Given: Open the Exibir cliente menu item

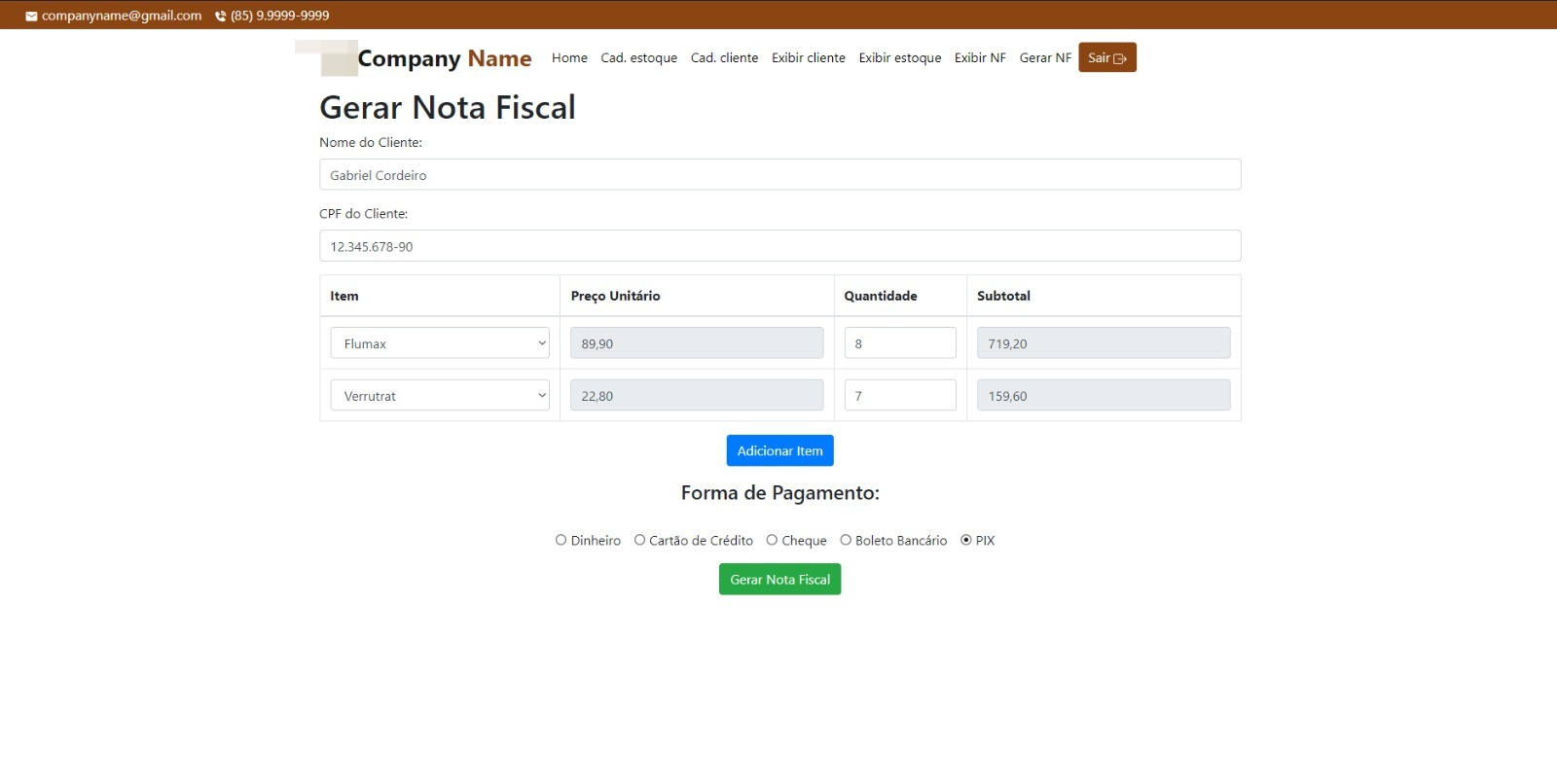Looking at the screenshot, I should pos(809,58).
